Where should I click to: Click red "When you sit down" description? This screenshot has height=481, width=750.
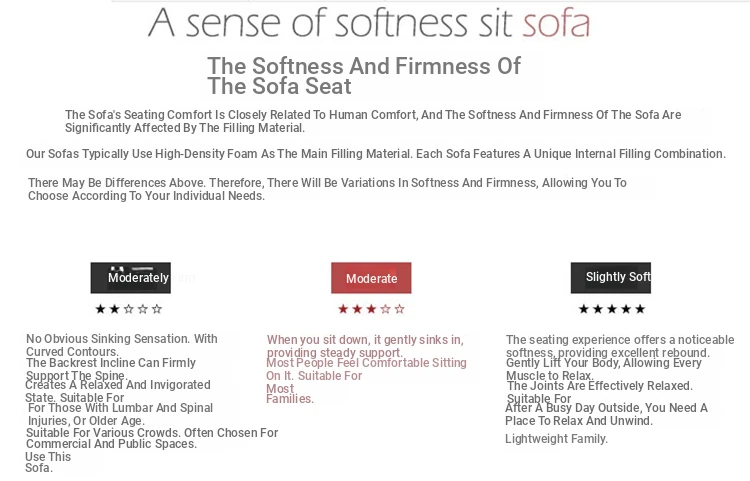click(x=365, y=340)
